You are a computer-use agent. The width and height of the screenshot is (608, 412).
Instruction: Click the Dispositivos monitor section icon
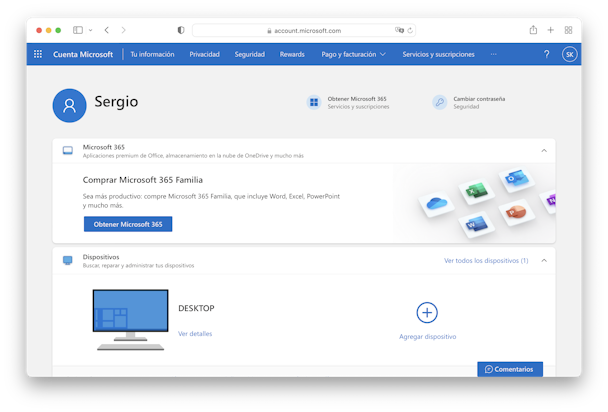(x=67, y=260)
